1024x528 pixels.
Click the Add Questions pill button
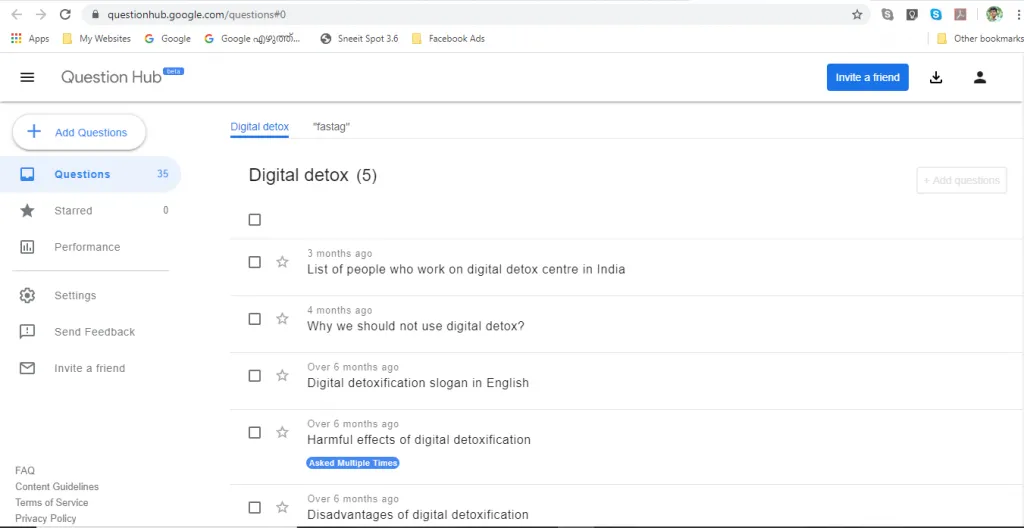tap(79, 132)
